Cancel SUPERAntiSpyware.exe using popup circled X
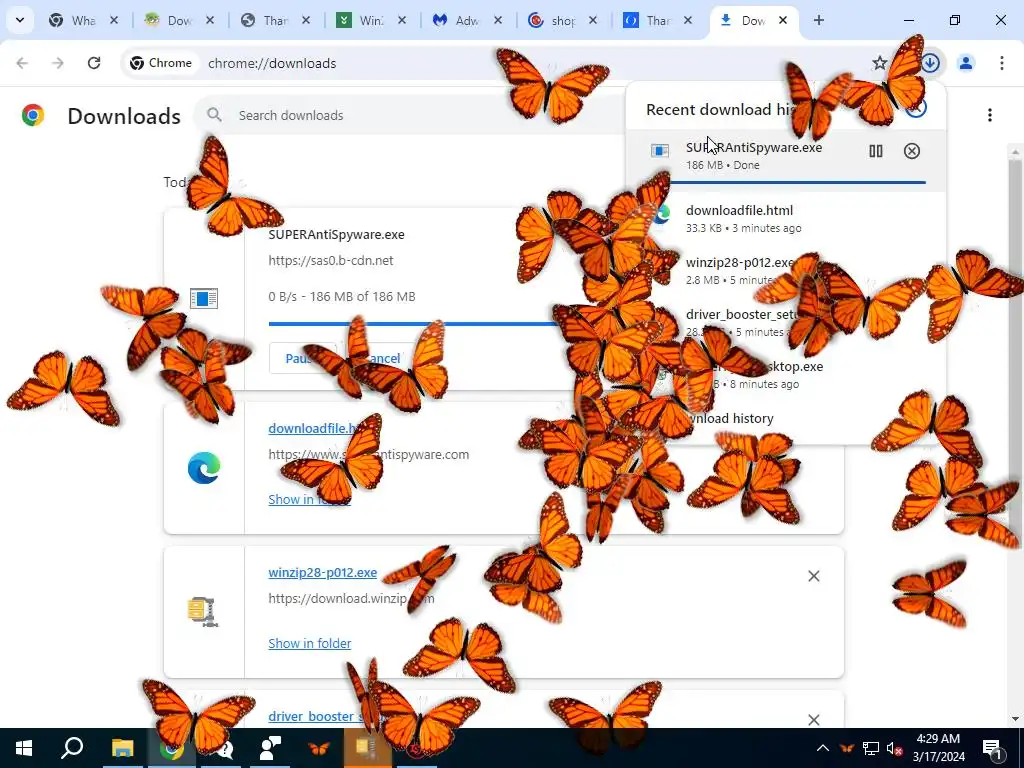The image size is (1024, 768). 912,151
